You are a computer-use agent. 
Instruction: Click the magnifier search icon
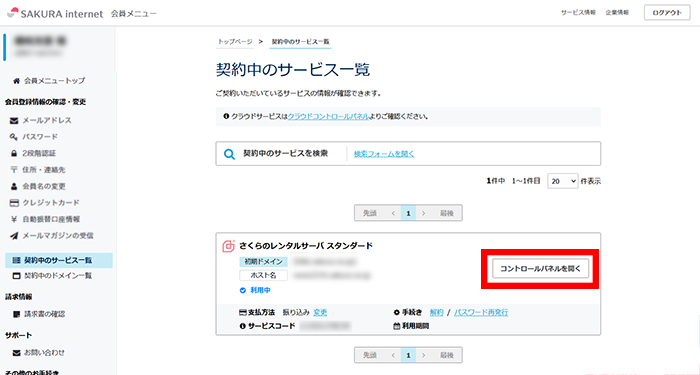click(x=229, y=154)
